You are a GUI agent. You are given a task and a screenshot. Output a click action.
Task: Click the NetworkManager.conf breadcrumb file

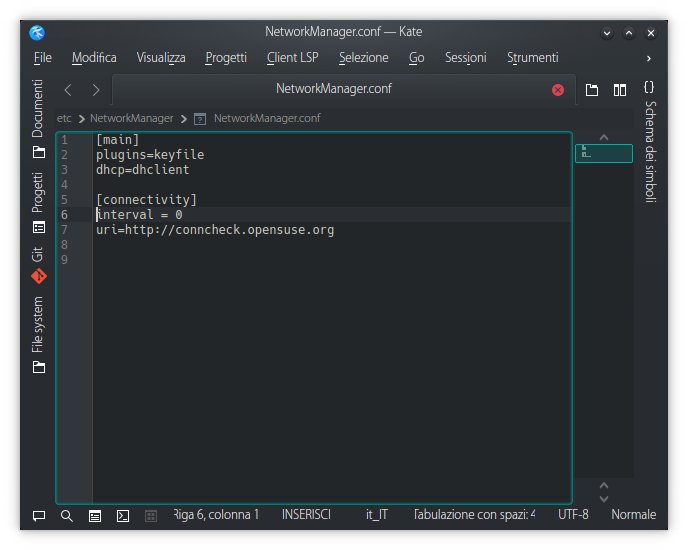coord(267,118)
